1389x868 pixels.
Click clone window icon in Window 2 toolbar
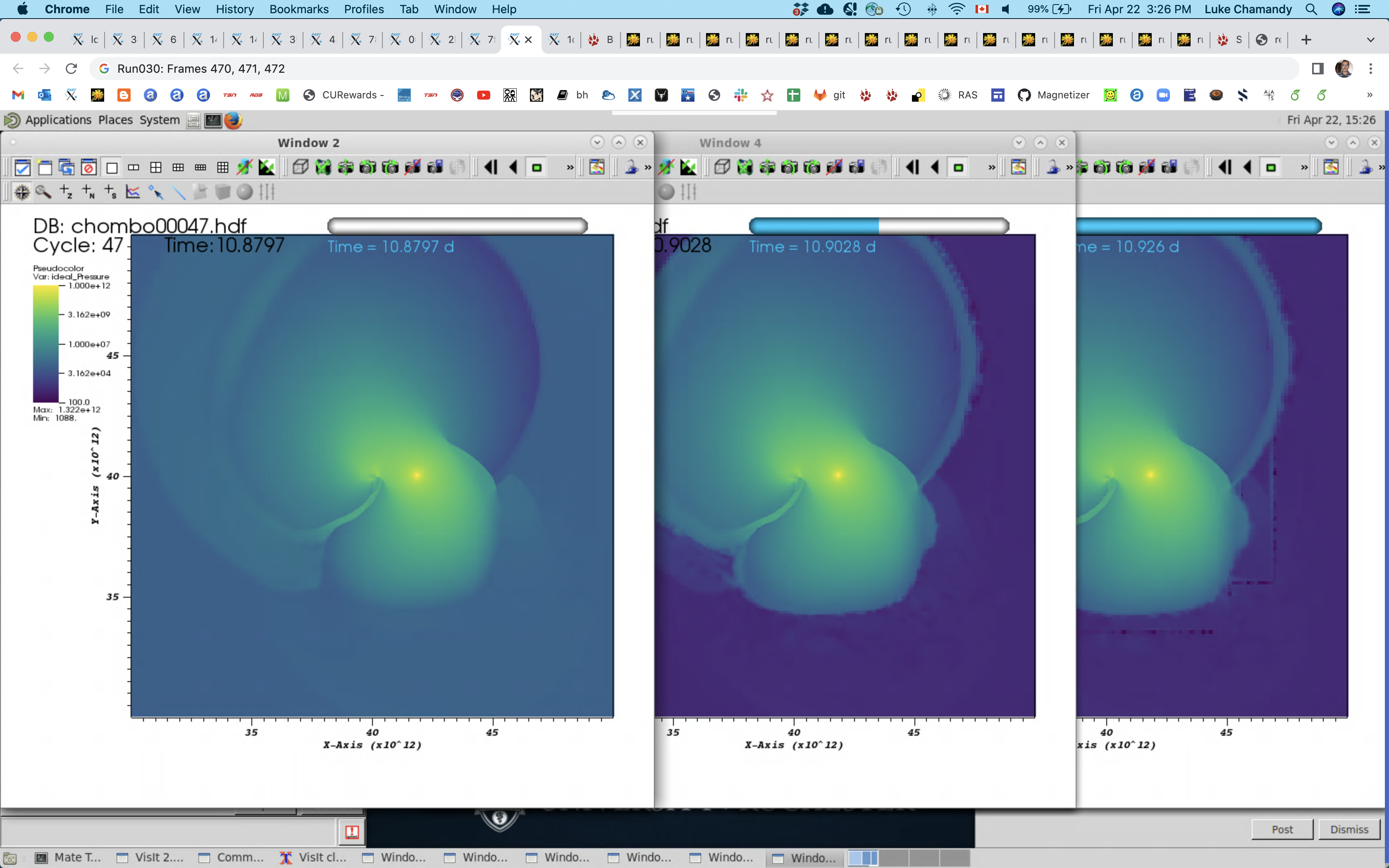pyautogui.click(x=67, y=168)
